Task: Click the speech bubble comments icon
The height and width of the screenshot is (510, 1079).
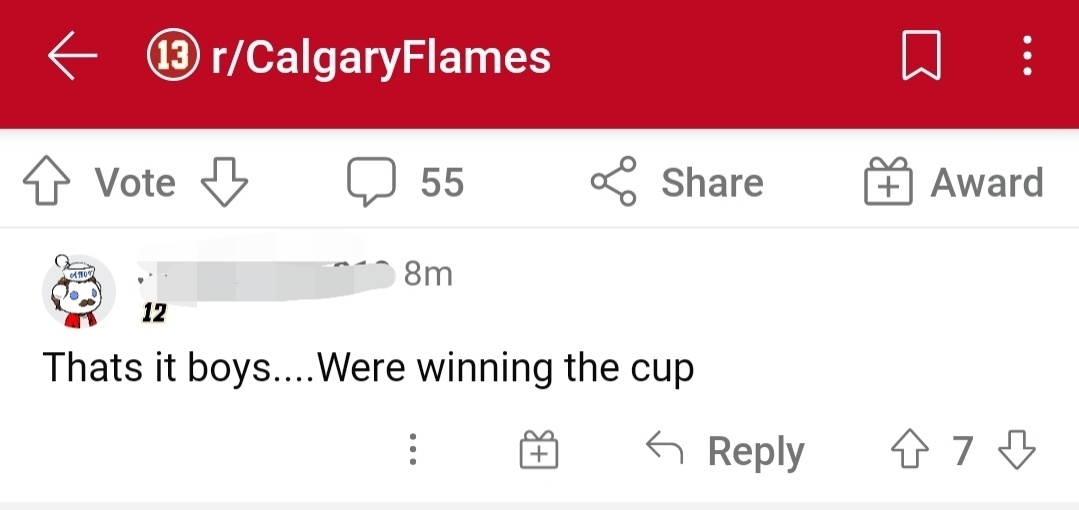Action: click(x=371, y=183)
